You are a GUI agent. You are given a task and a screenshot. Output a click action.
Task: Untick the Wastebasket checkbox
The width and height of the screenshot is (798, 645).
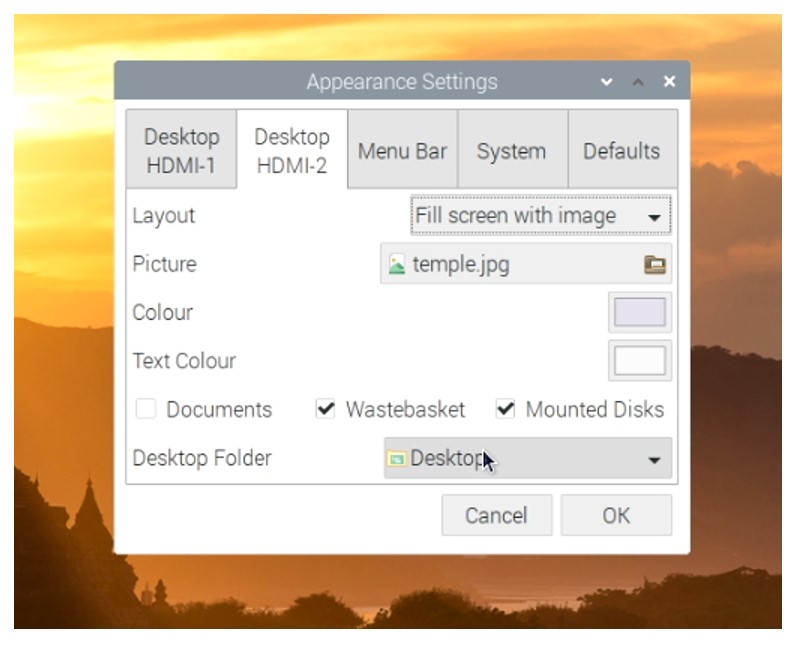point(325,409)
